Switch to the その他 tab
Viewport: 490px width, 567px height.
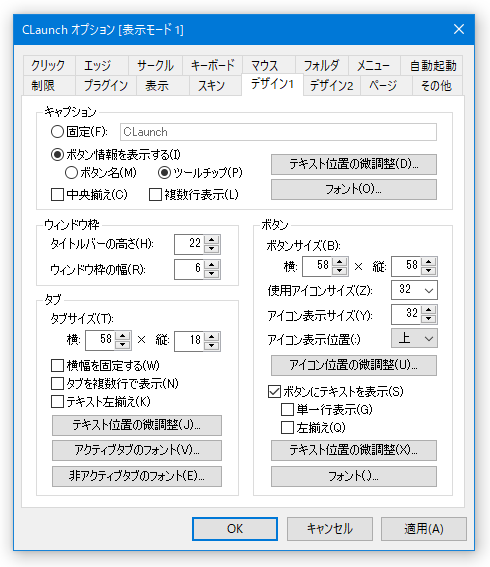[438, 86]
